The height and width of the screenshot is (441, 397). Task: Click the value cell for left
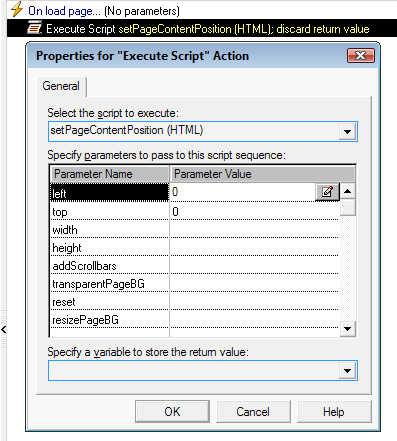[x=243, y=192]
